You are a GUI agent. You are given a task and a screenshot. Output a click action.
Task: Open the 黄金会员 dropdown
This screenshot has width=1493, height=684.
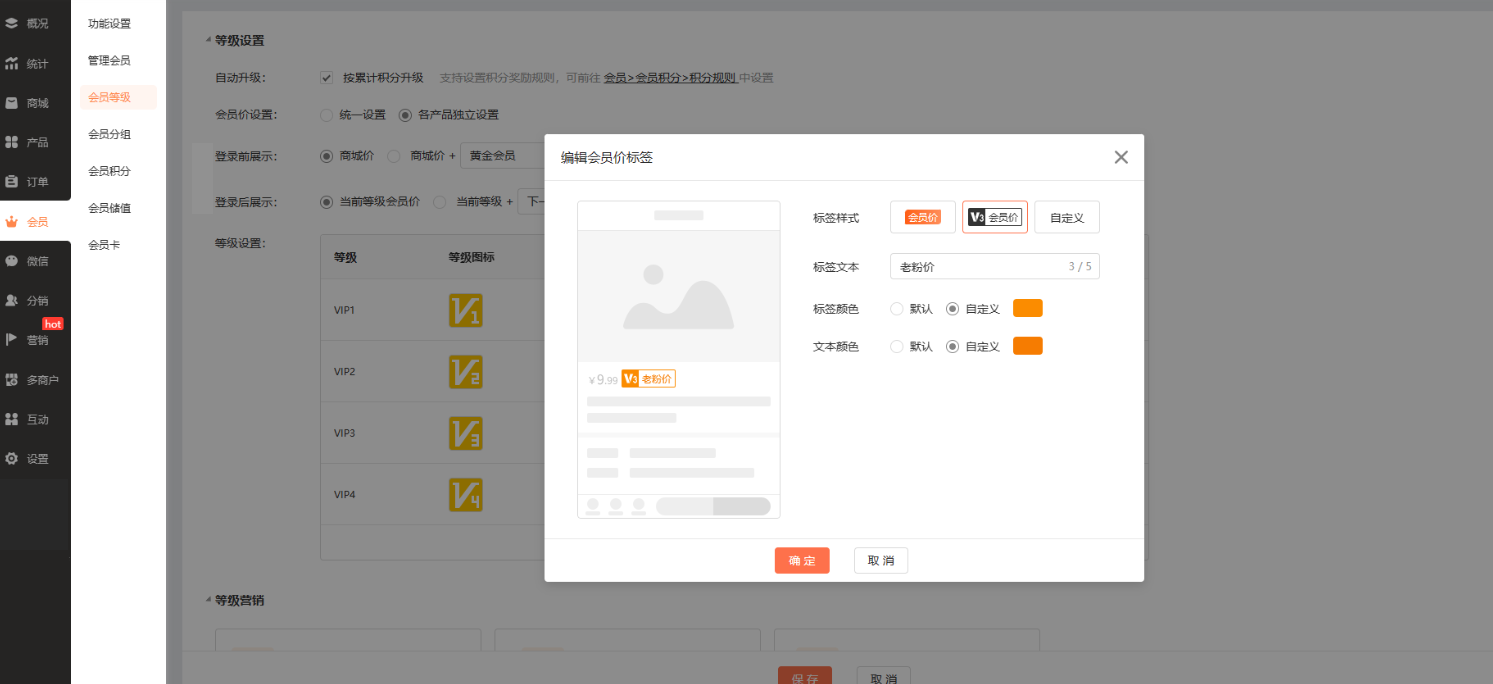coord(505,156)
